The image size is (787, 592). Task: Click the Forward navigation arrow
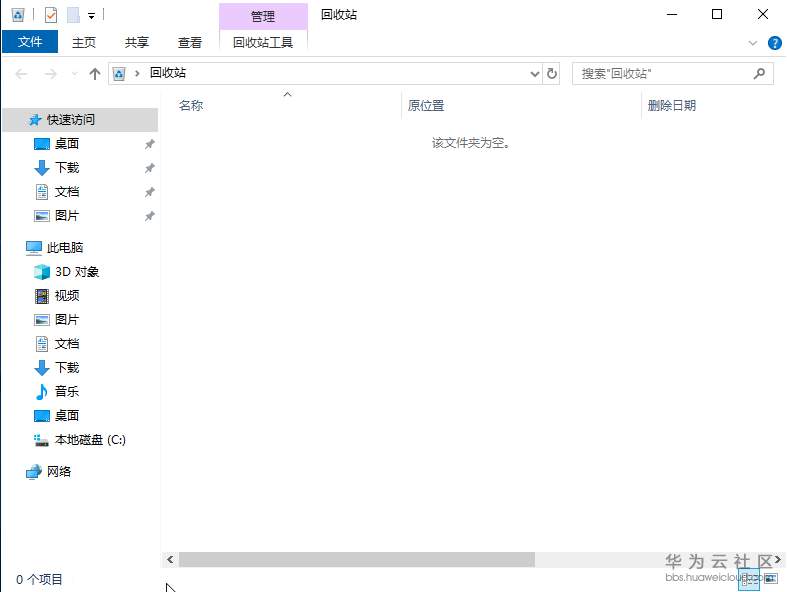point(50,74)
